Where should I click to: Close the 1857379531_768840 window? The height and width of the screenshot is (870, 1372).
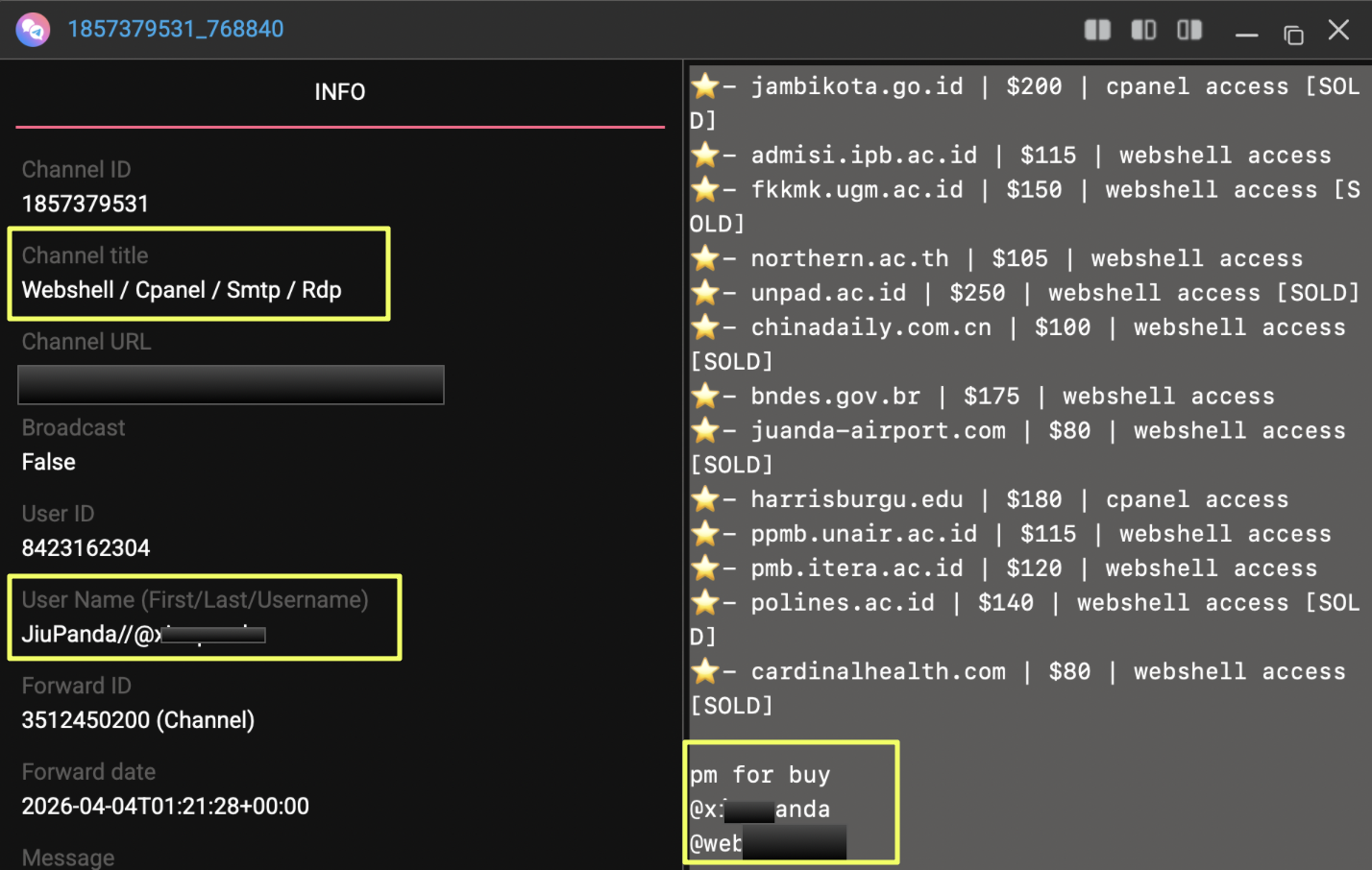(1338, 30)
